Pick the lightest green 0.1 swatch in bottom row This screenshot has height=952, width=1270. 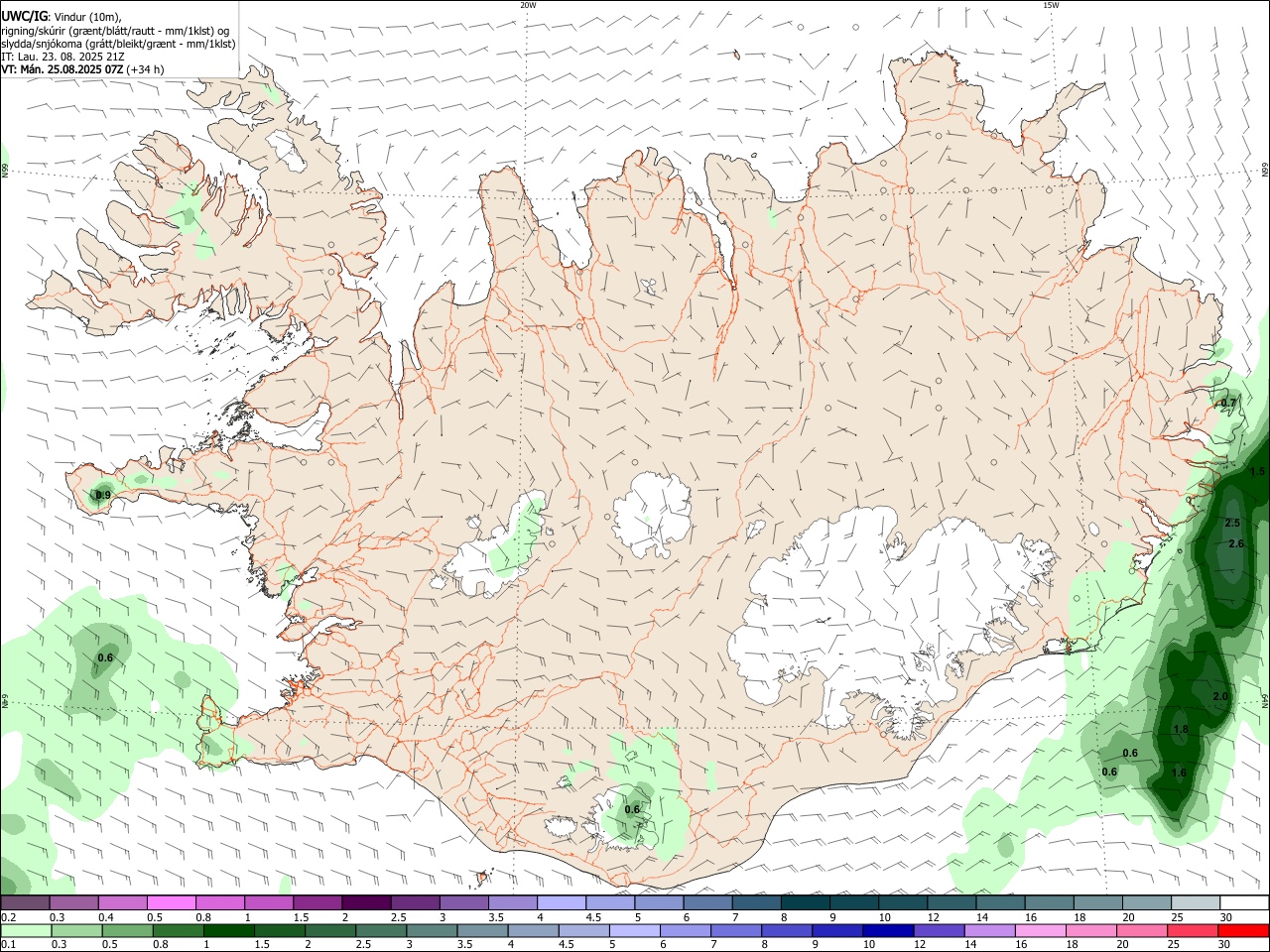[x=25, y=930]
